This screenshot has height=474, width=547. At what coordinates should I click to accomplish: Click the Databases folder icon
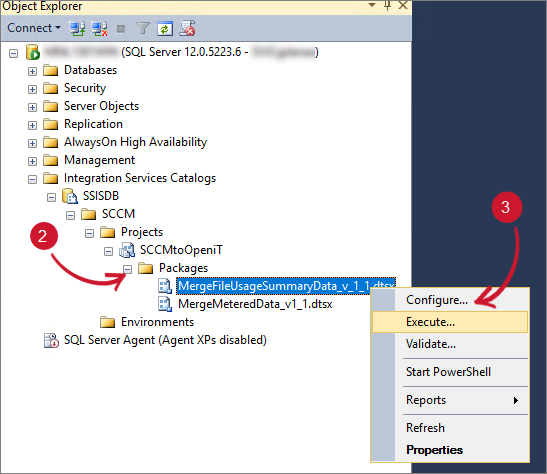point(51,70)
